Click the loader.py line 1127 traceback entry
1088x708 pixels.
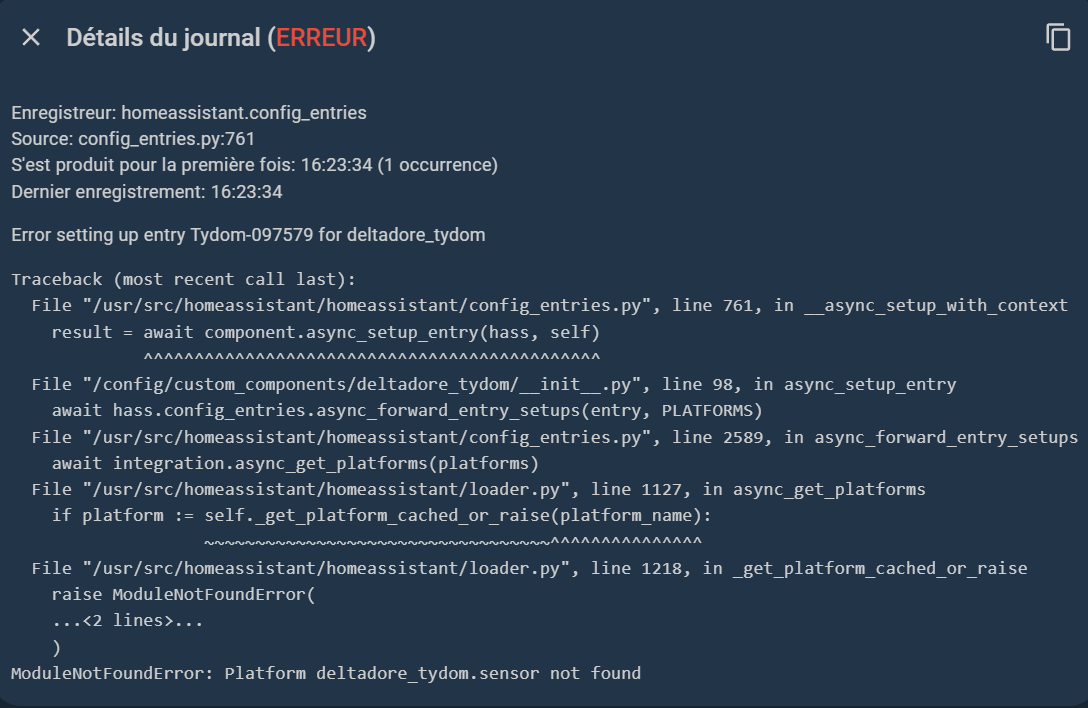pyautogui.click(x=478, y=489)
